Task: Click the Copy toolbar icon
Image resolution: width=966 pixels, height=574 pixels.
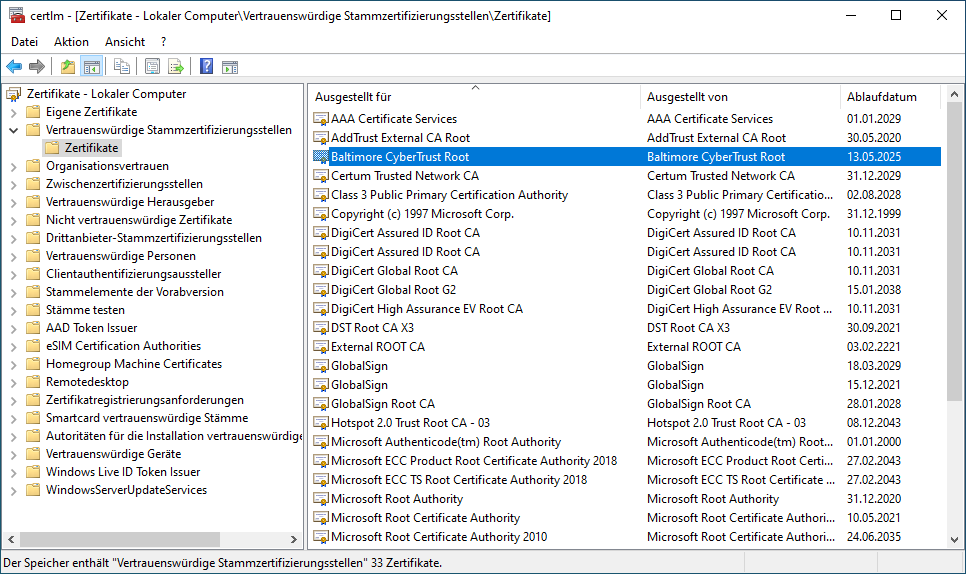Action: (x=122, y=67)
